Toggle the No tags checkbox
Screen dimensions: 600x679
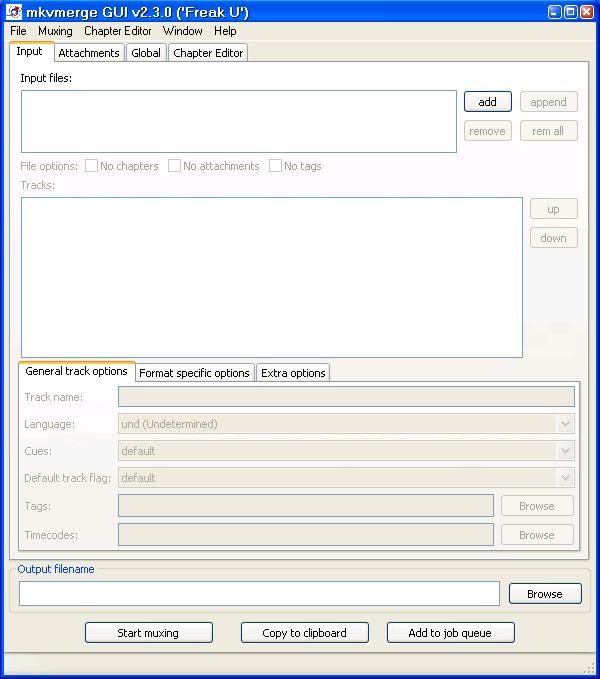point(275,166)
